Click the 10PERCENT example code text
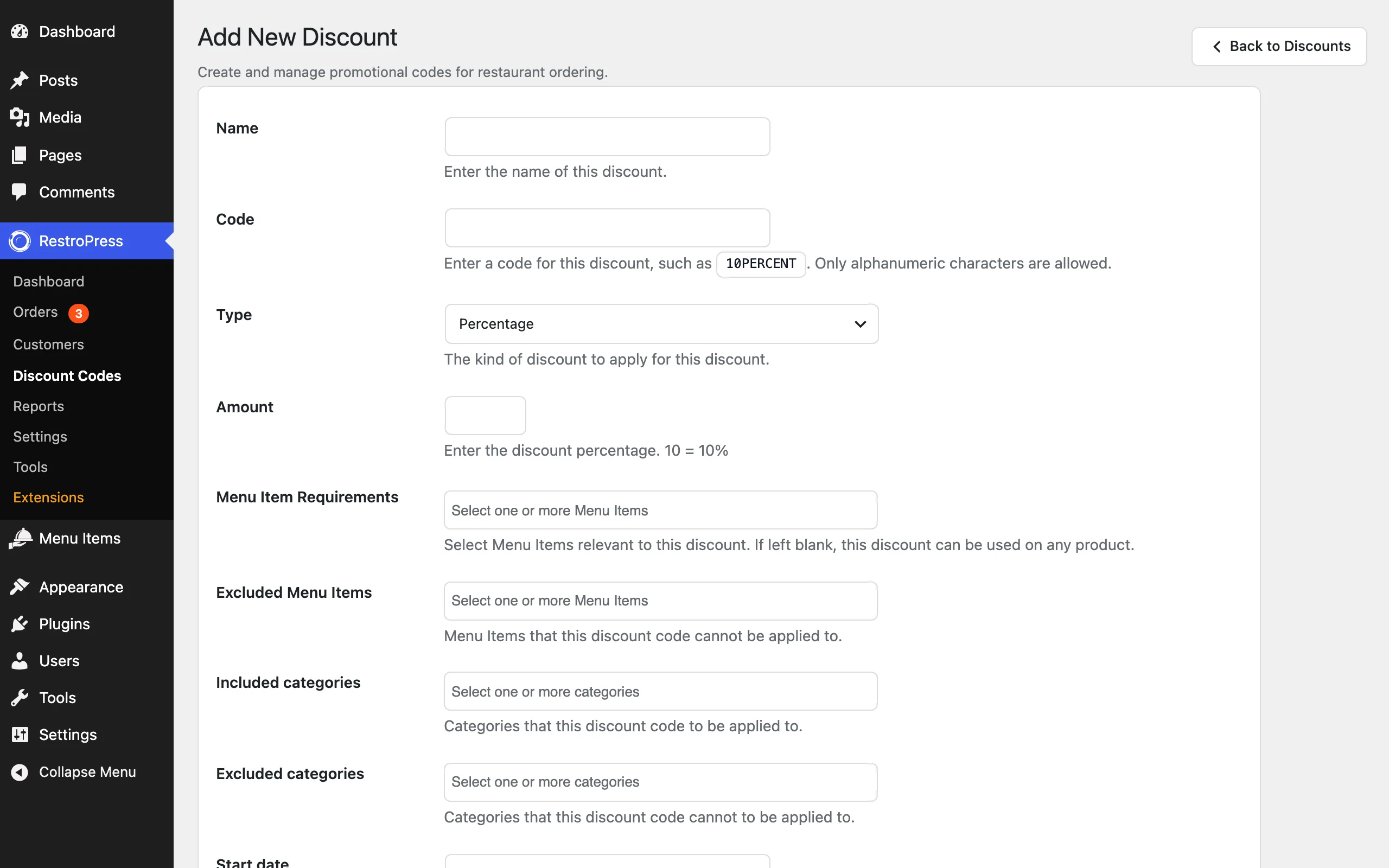 (761, 264)
